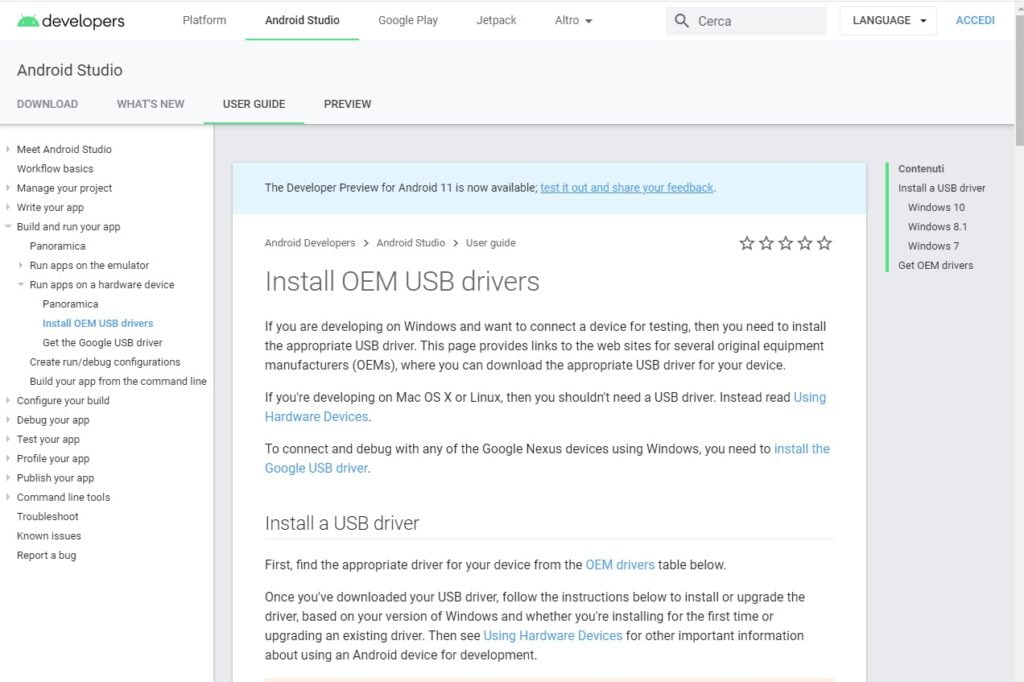The image size is (1024, 682).
Task: Expand Debug your app section
Action: tap(8, 419)
